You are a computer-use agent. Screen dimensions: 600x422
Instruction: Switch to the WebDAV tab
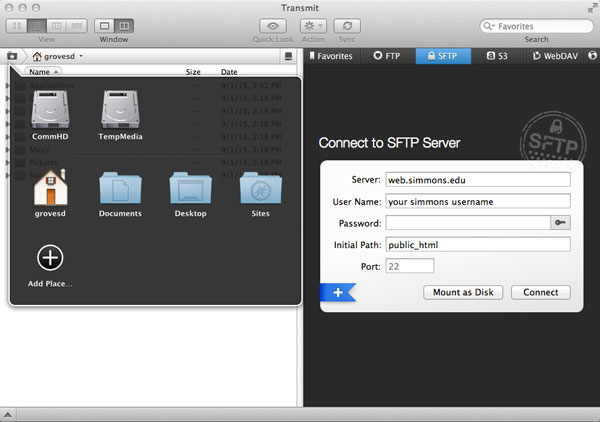tap(555, 56)
